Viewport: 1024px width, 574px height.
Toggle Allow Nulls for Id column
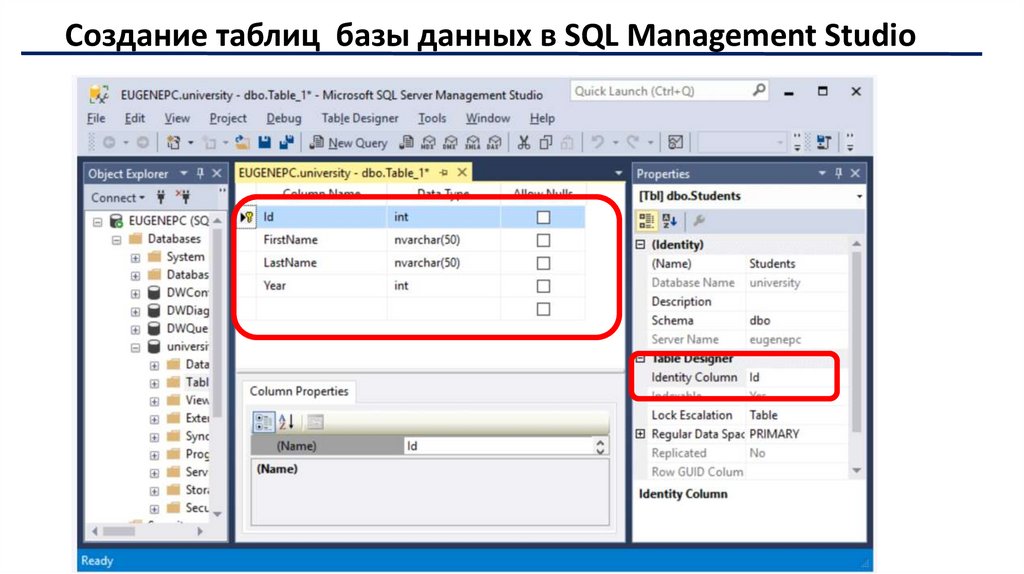click(x=543, y=217)
